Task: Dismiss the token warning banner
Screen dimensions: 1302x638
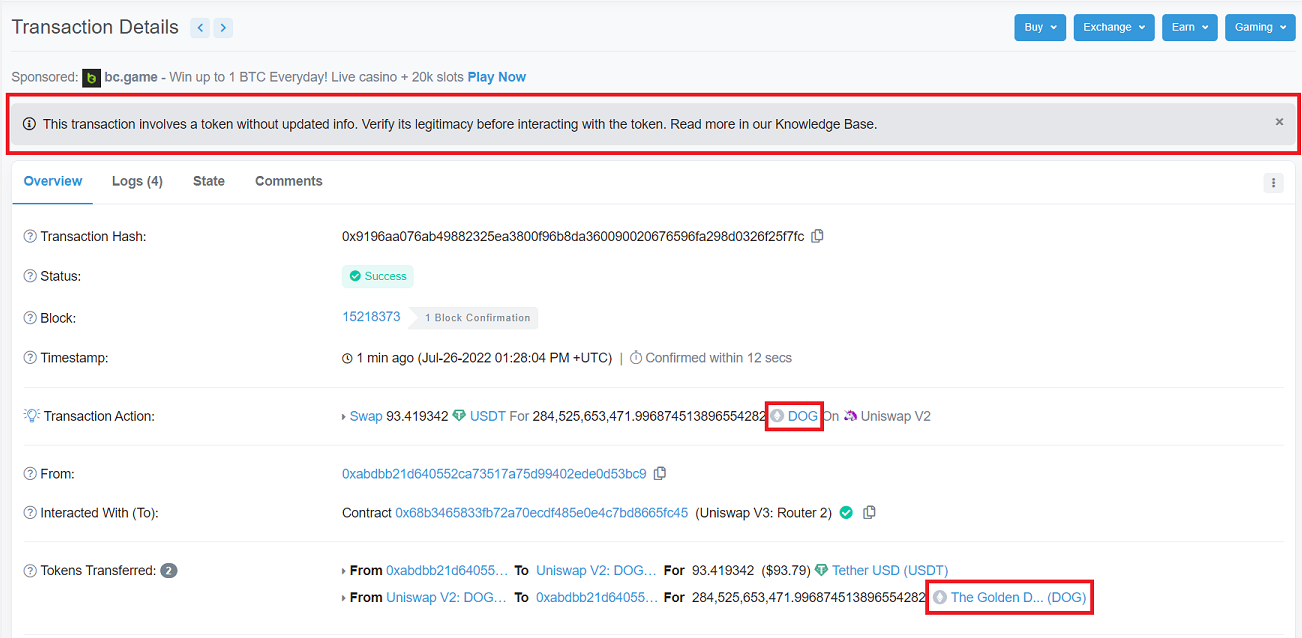Action: 1279,122
